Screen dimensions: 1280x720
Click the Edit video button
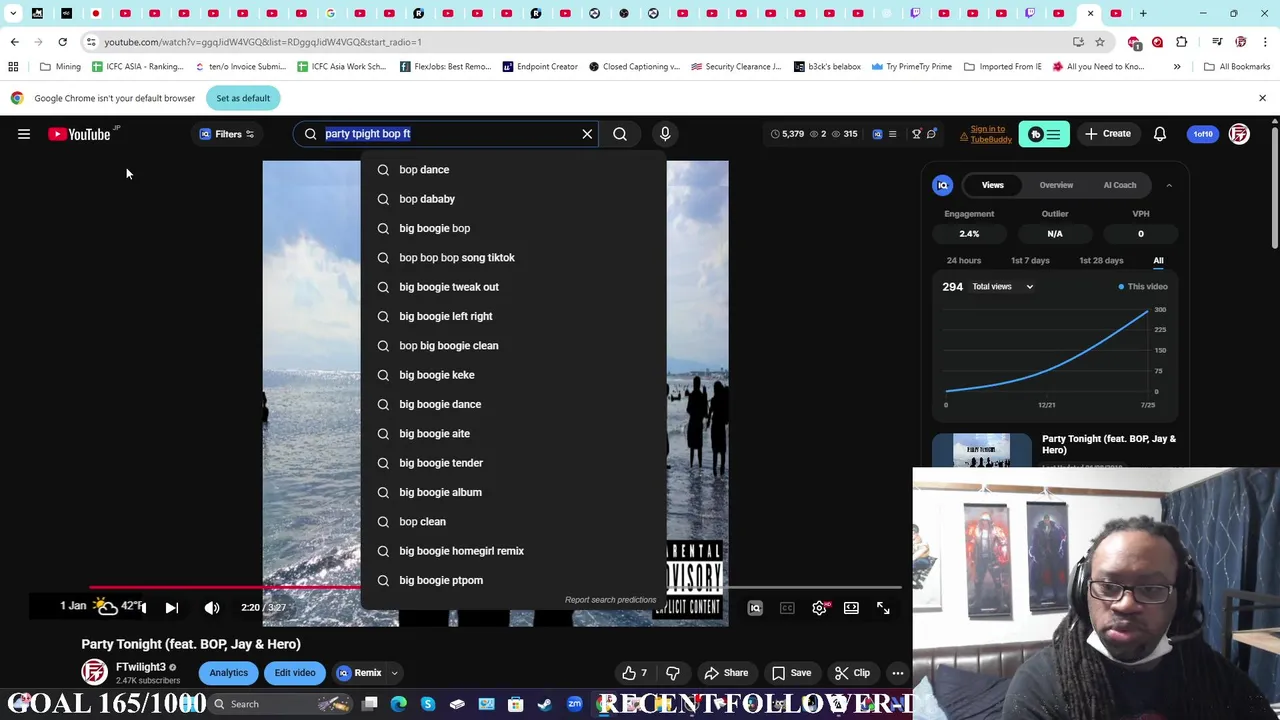tap(295, 673)
